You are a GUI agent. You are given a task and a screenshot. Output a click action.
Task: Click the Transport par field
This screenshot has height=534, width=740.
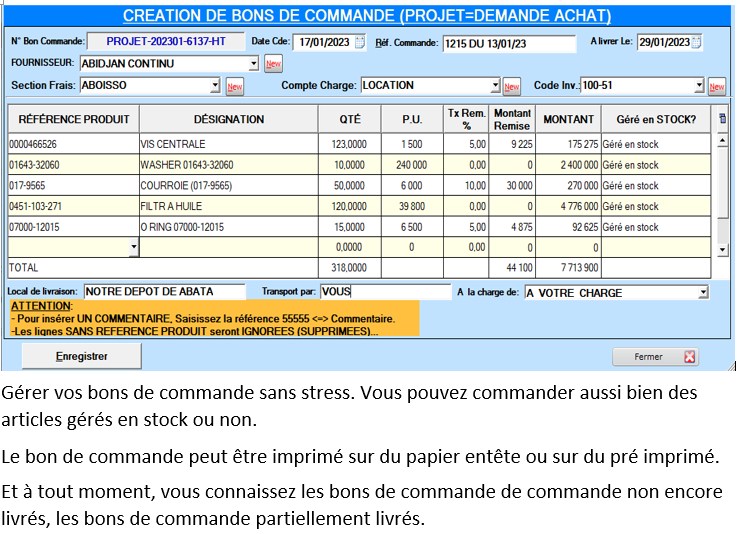click(386, 292)
